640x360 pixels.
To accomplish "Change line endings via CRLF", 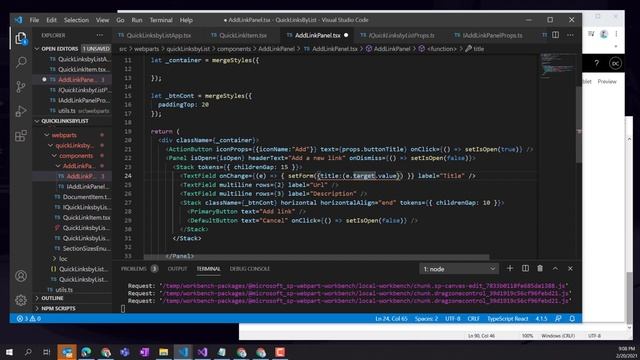I will (473, 318).
